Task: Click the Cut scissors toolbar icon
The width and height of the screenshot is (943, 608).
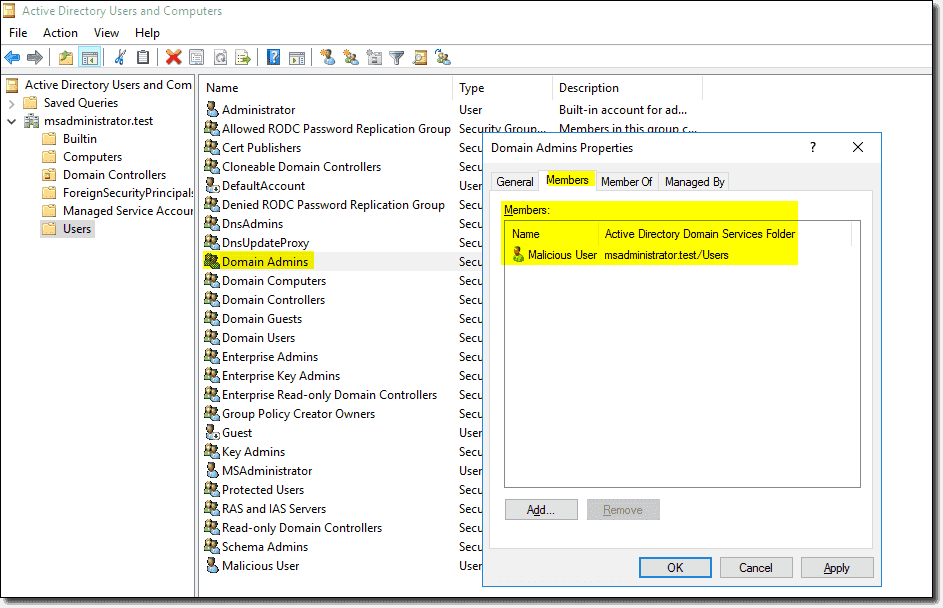Action: coord(120,58)
